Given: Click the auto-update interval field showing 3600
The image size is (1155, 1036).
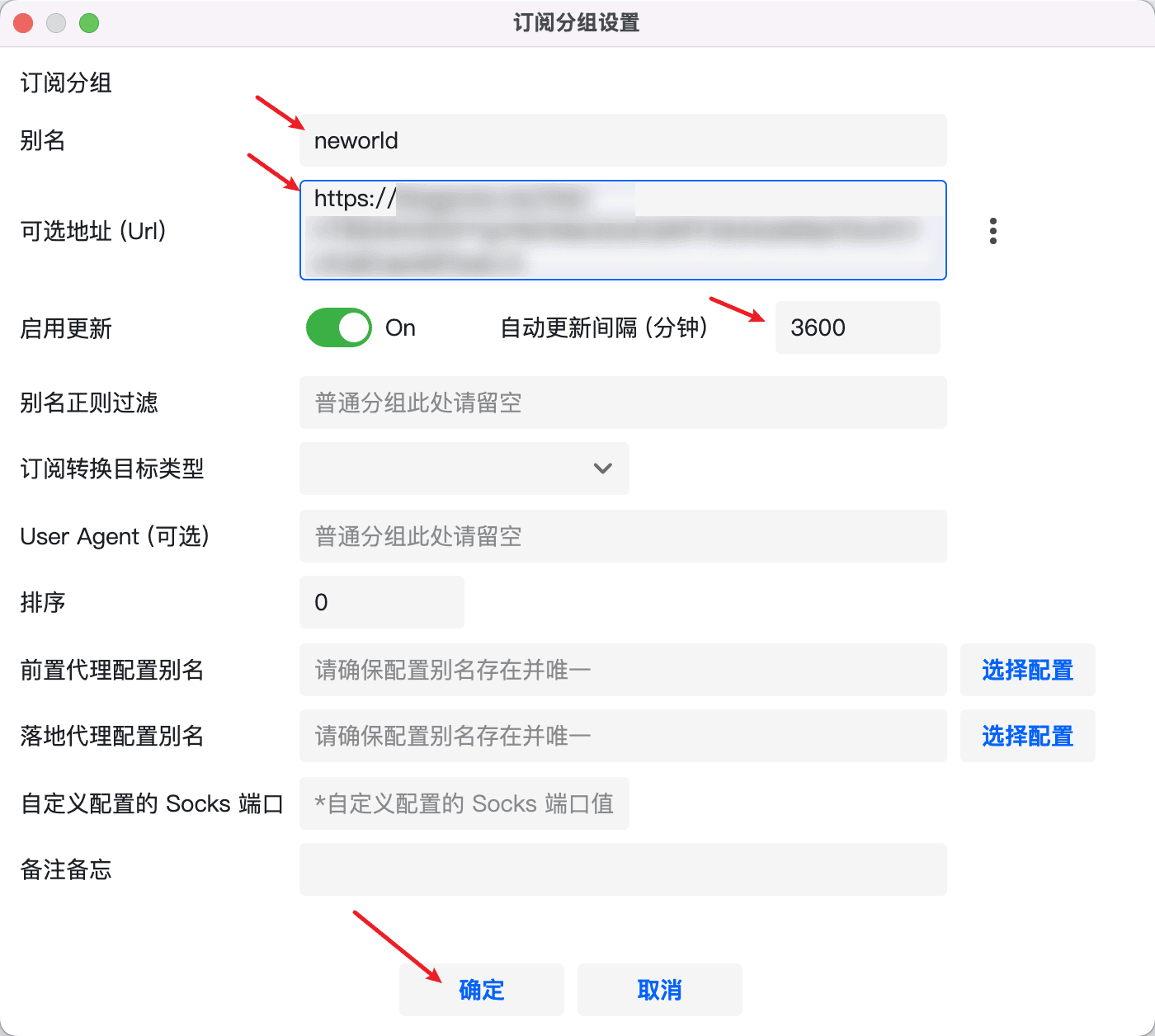Looking at the screenshot, I should click(x=857, y=327).
